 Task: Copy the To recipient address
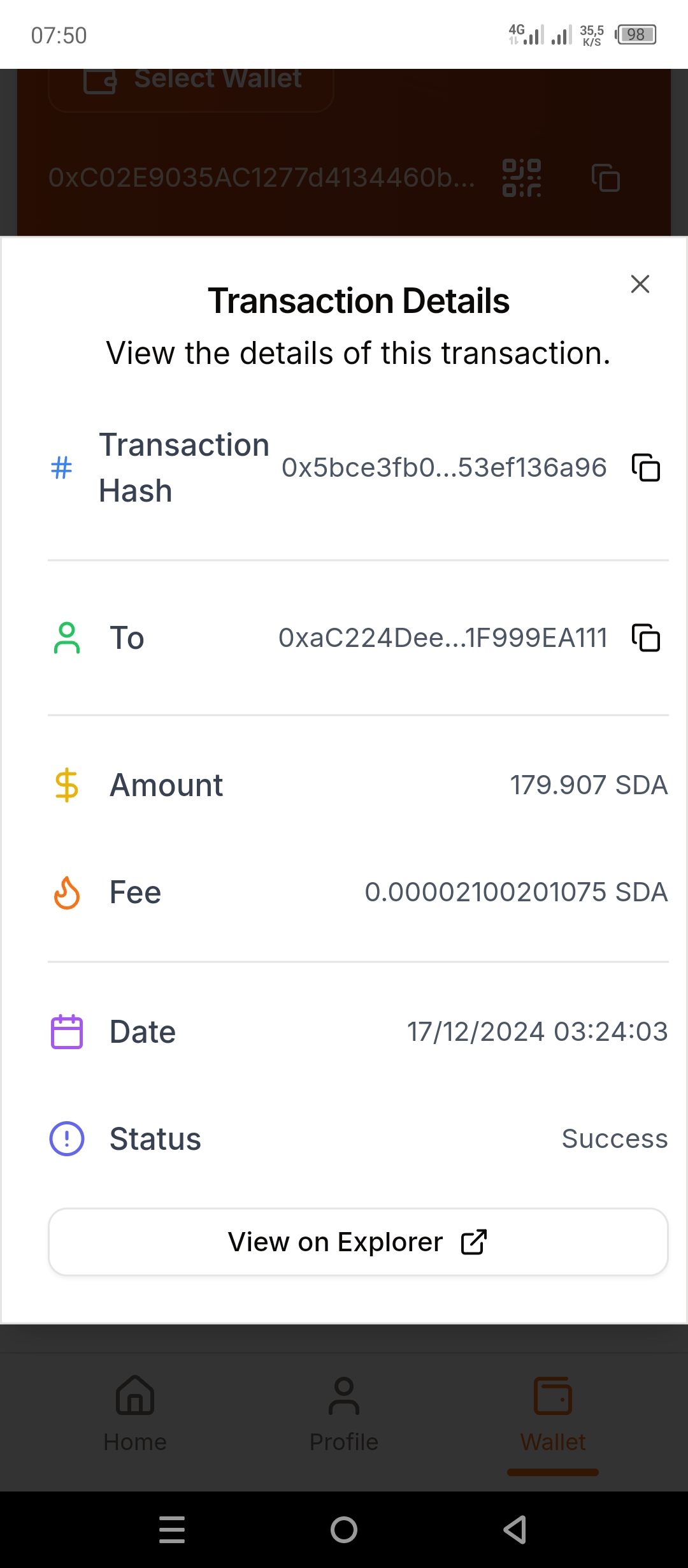tap(645, 637)
